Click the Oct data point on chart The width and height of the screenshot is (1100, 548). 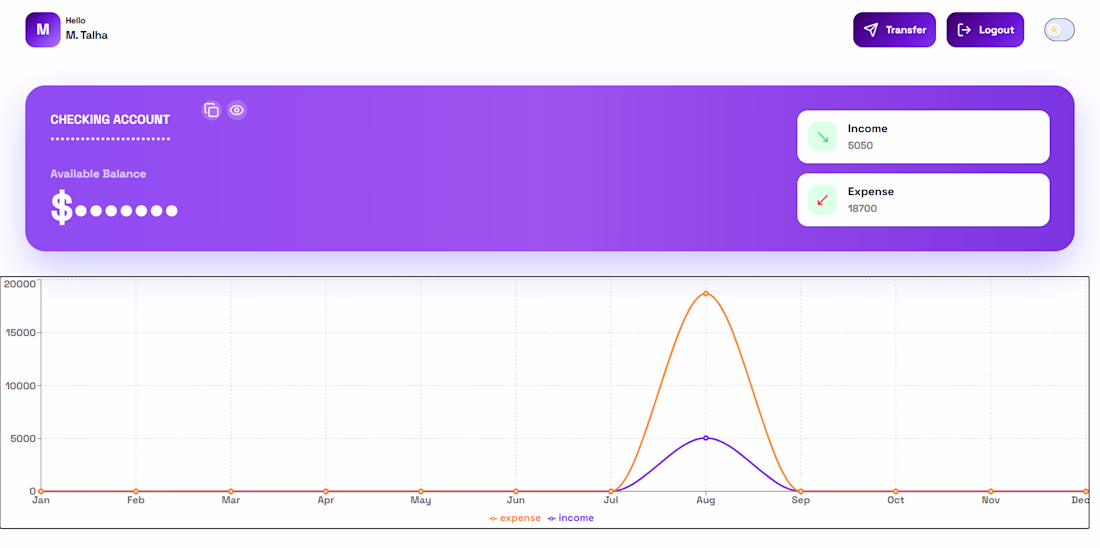pyautogui.click(x=896, y=491)
